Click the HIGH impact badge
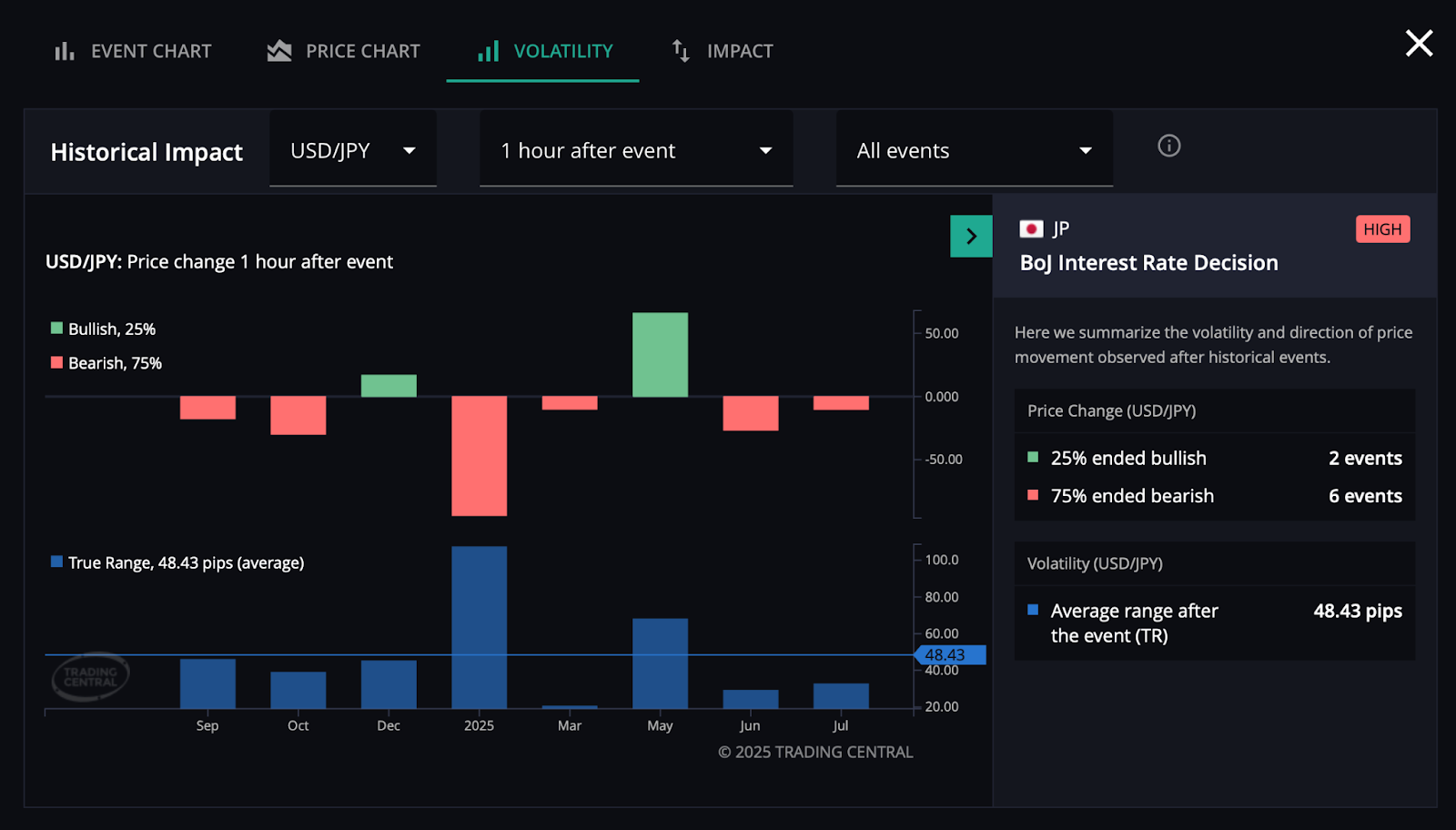 pyautogui.click(x=1382, y=229)
